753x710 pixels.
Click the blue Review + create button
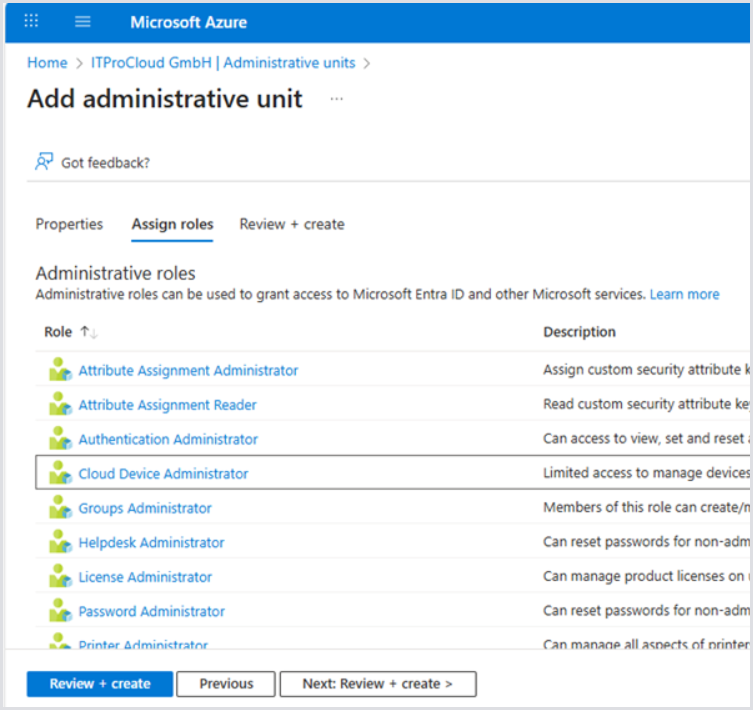[x=100, y=684]
